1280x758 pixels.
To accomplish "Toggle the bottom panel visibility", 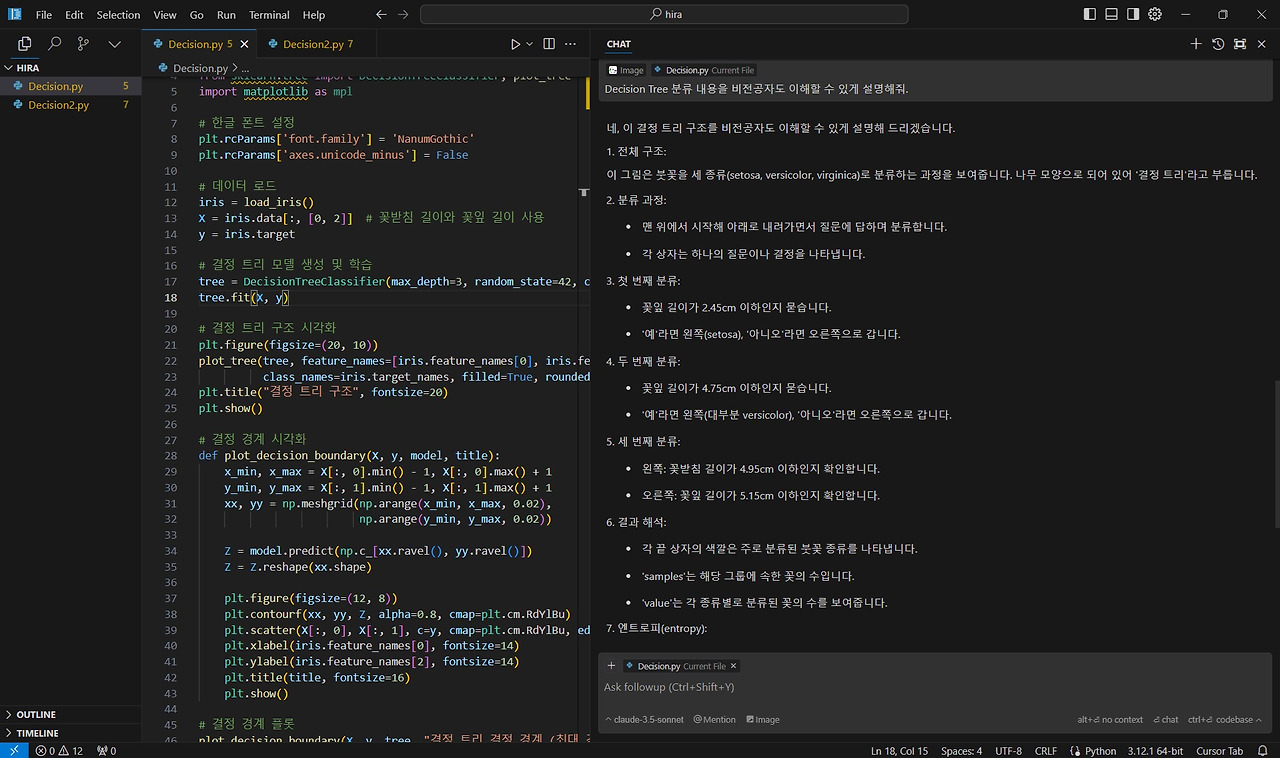I will 1111,15.
